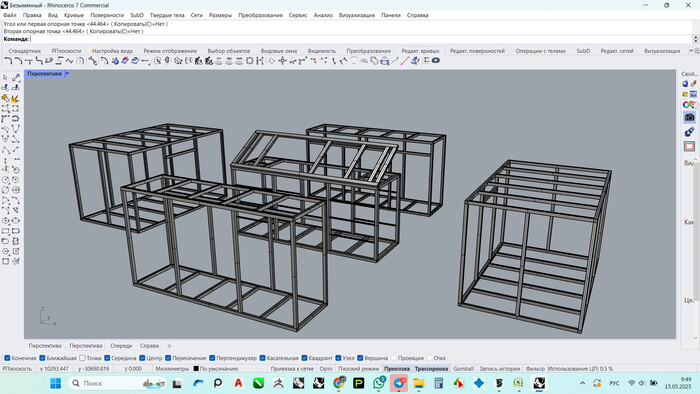This screenshot has width=700, height=394.
Task: Open the Поверхности menu
Action: (x=107, y=15)
